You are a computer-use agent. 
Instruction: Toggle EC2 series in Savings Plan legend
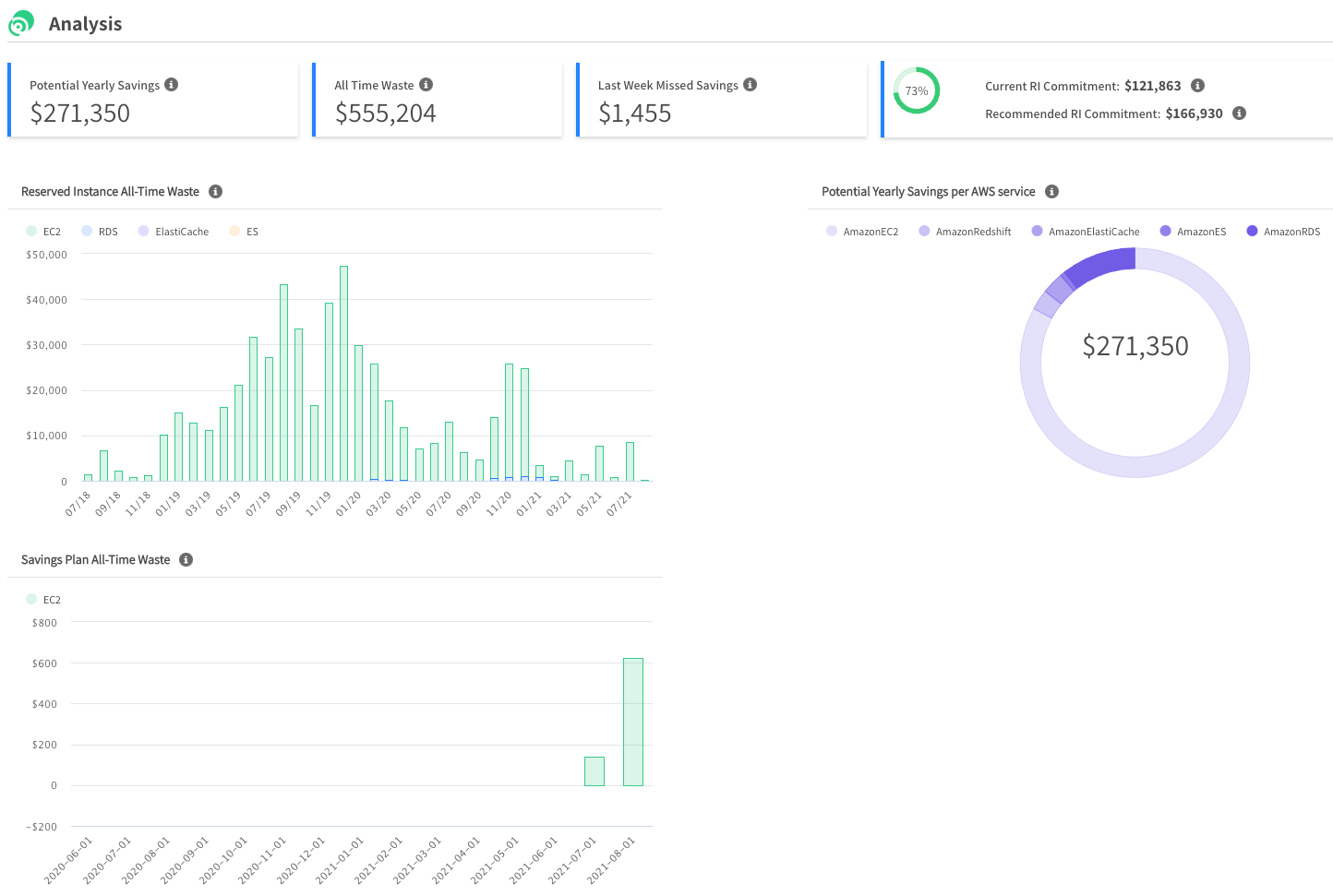[43, 600]
